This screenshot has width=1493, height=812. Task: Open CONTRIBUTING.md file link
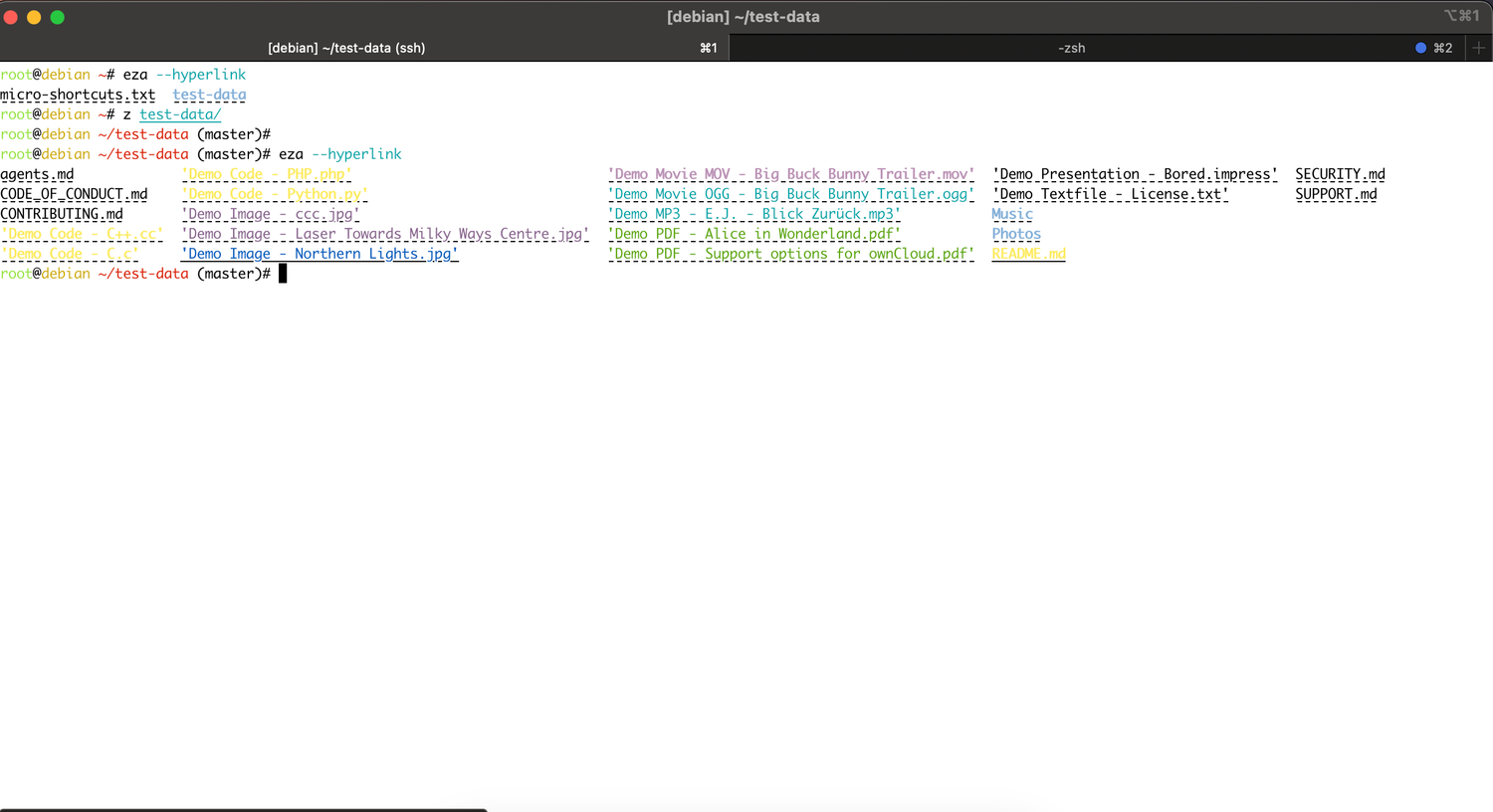(62, 214)
